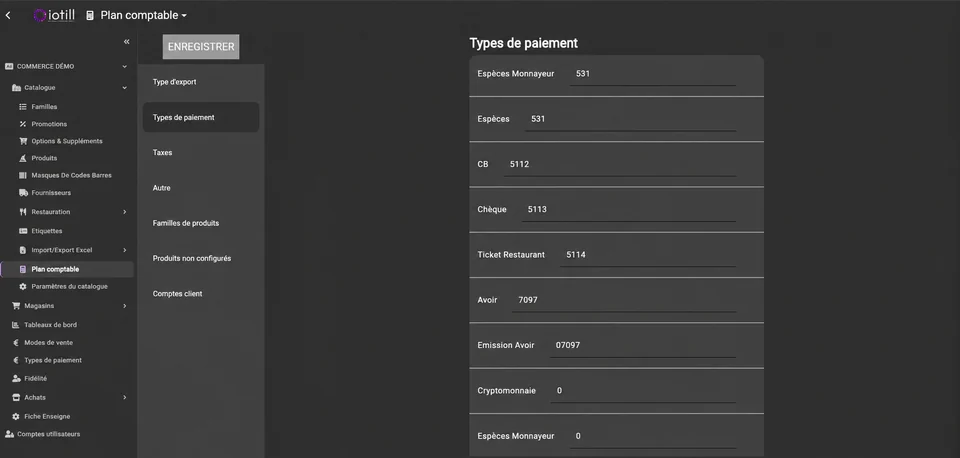
Task: Expand the Magasins submenu arrow
Action: click(124, 306)
